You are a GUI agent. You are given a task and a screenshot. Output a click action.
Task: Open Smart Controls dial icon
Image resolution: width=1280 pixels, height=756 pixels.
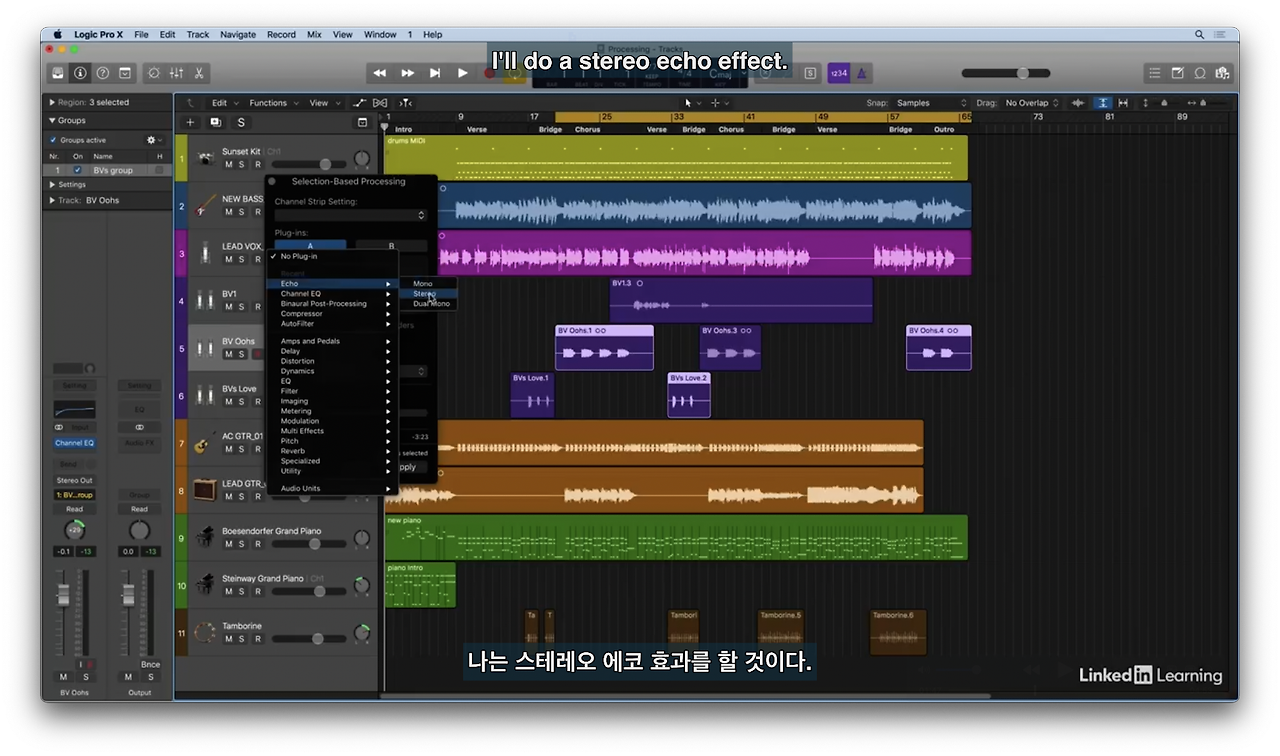pos(154,73)
